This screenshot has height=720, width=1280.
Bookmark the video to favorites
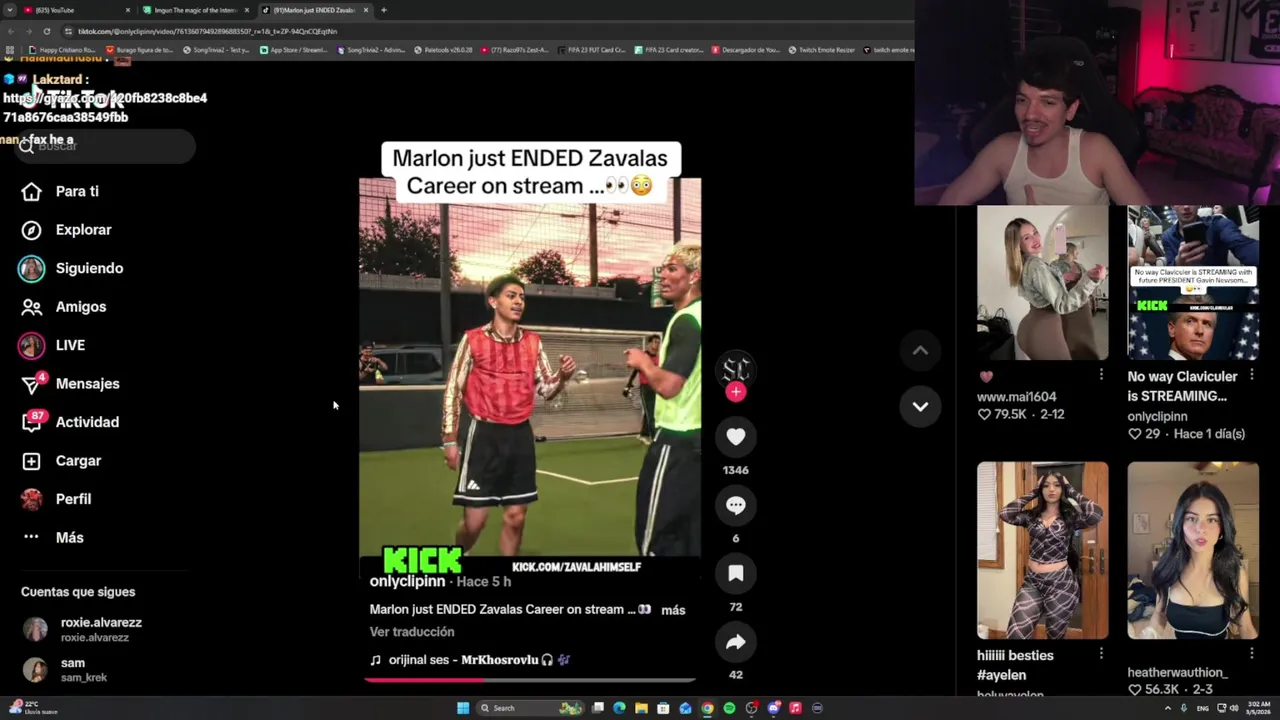[735, 573]
